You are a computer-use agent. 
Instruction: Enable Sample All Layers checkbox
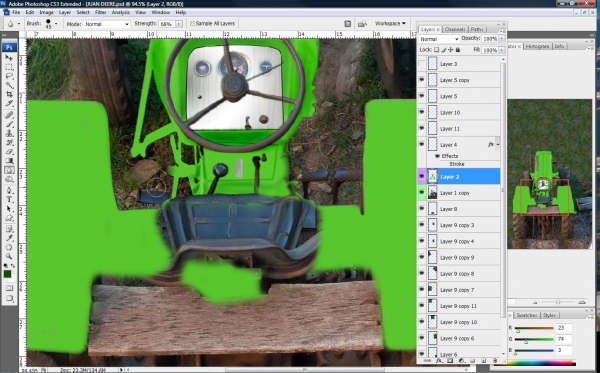point(192,24)
